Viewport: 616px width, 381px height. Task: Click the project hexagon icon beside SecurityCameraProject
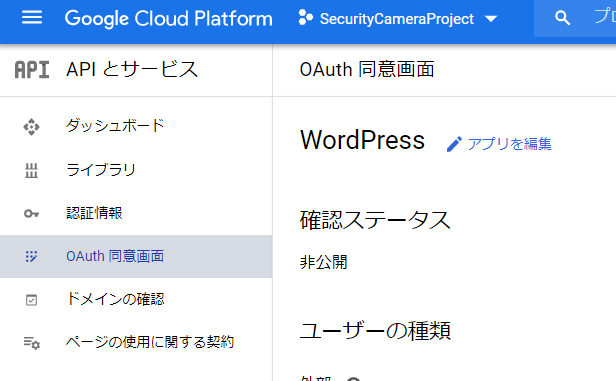click(305, 18)
